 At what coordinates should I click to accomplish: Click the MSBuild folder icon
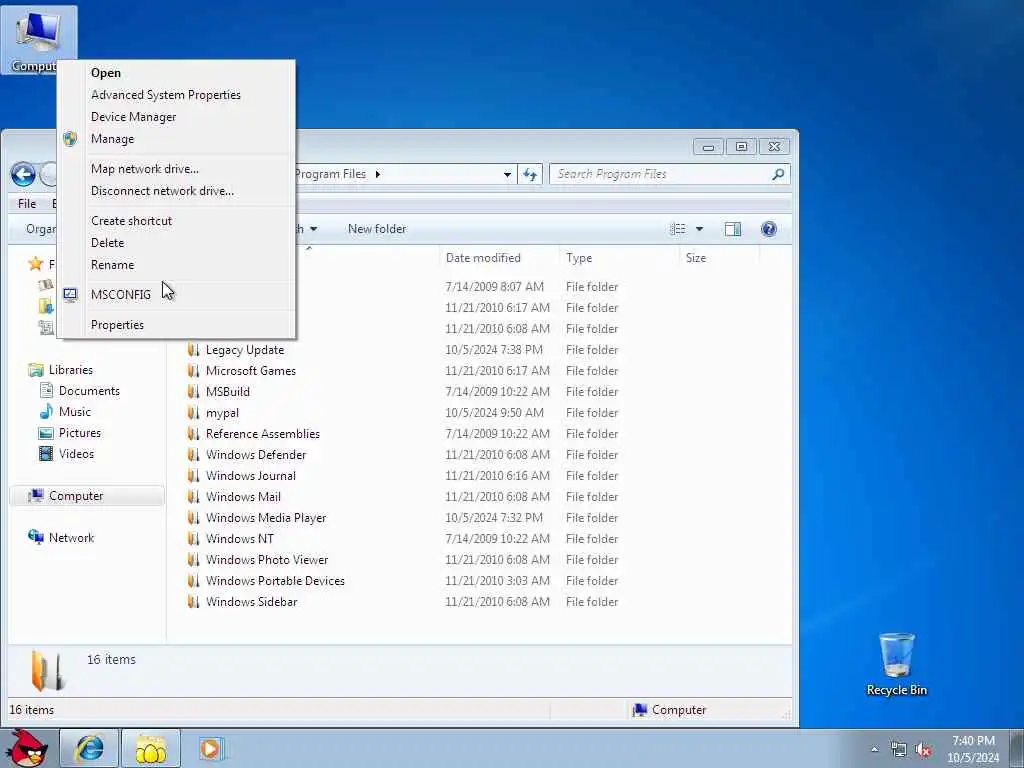(193, 392)
